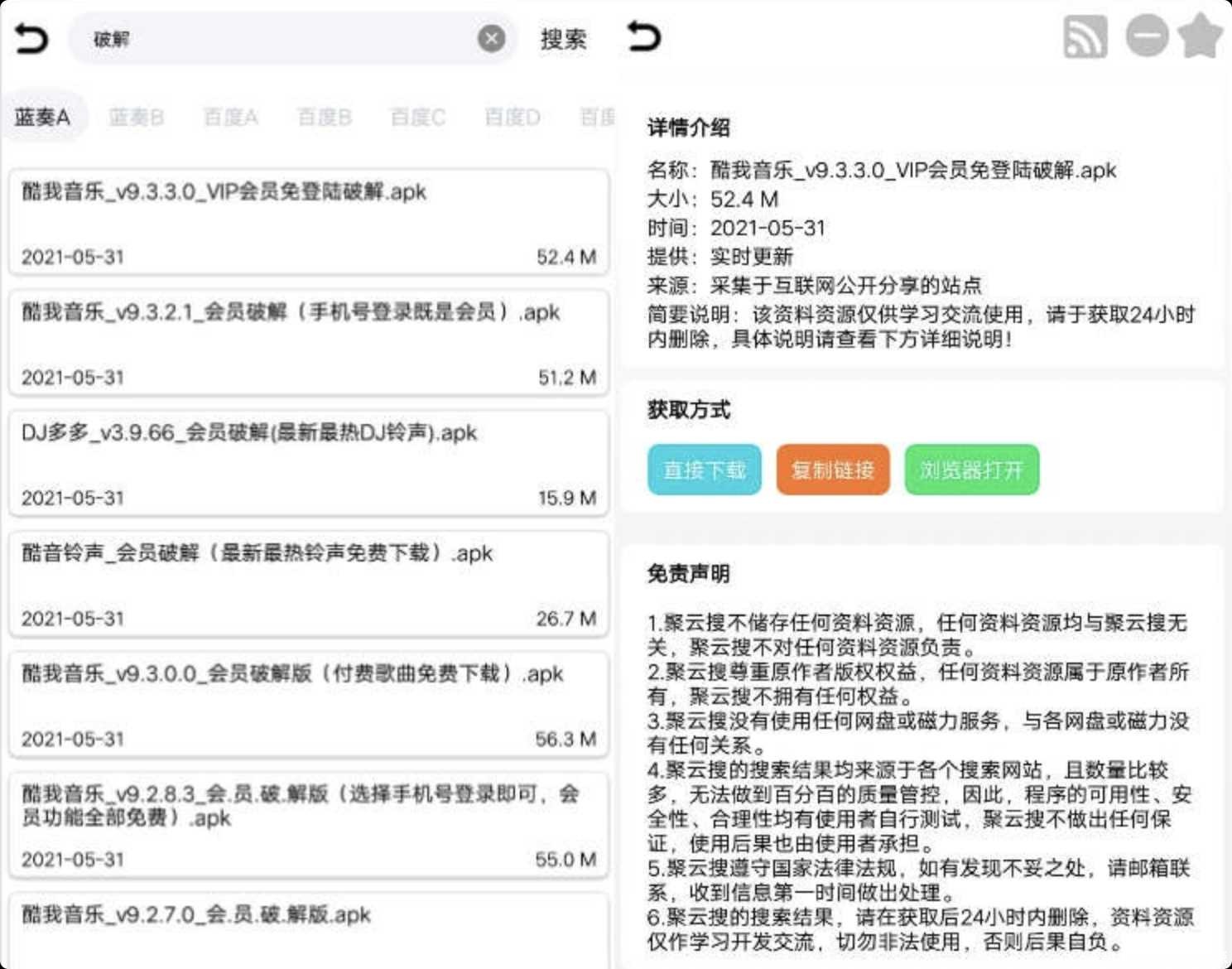Switch to the 百度A tab

click(231, 118)
